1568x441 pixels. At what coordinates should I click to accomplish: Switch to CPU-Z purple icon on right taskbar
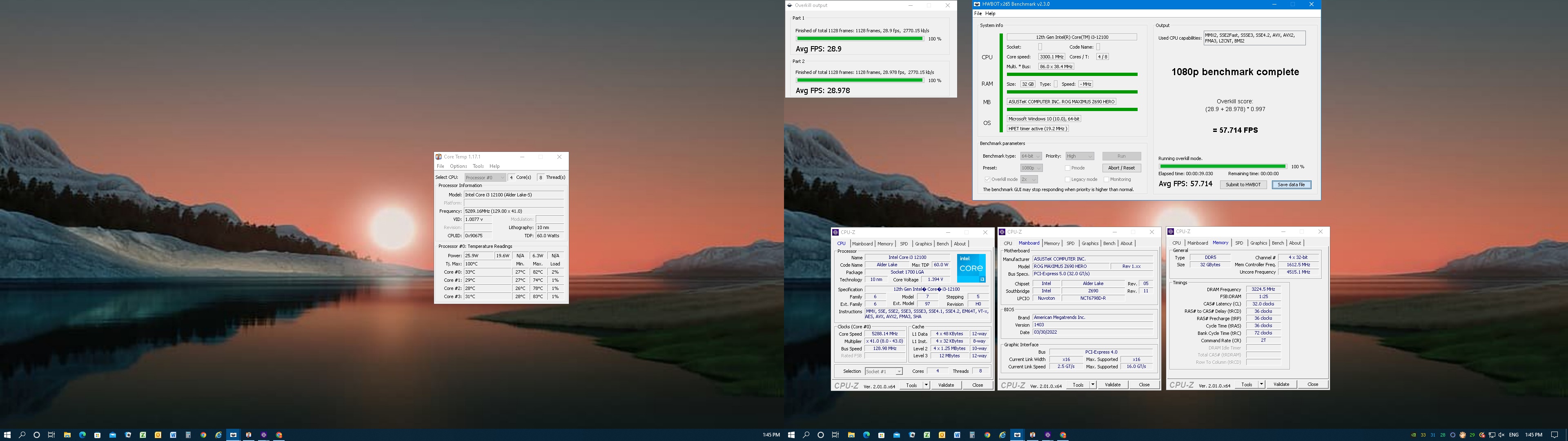tap(1047, 435)
